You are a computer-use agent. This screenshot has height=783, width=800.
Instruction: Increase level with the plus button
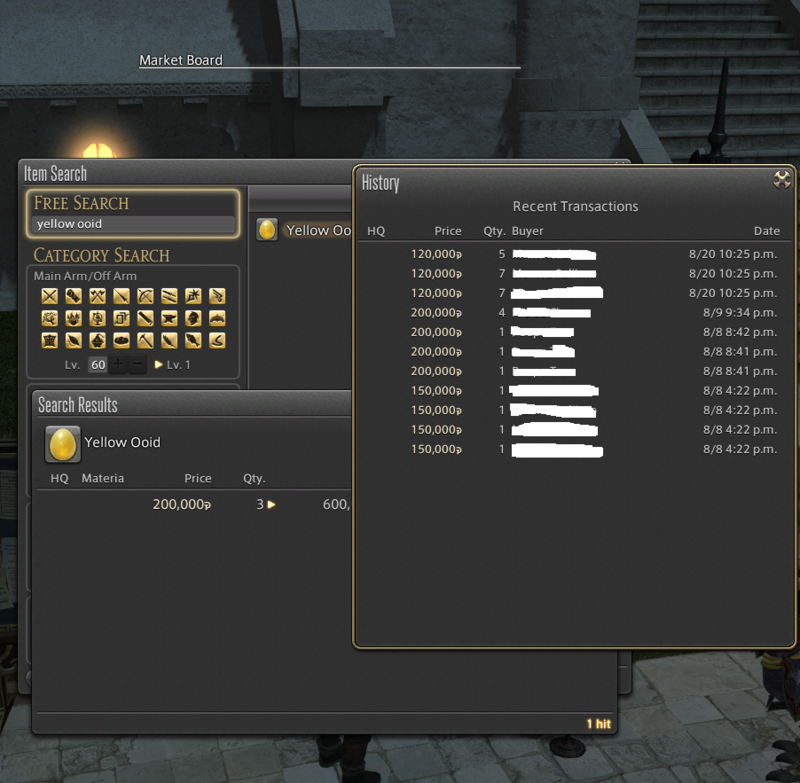(x=118, y=364)
